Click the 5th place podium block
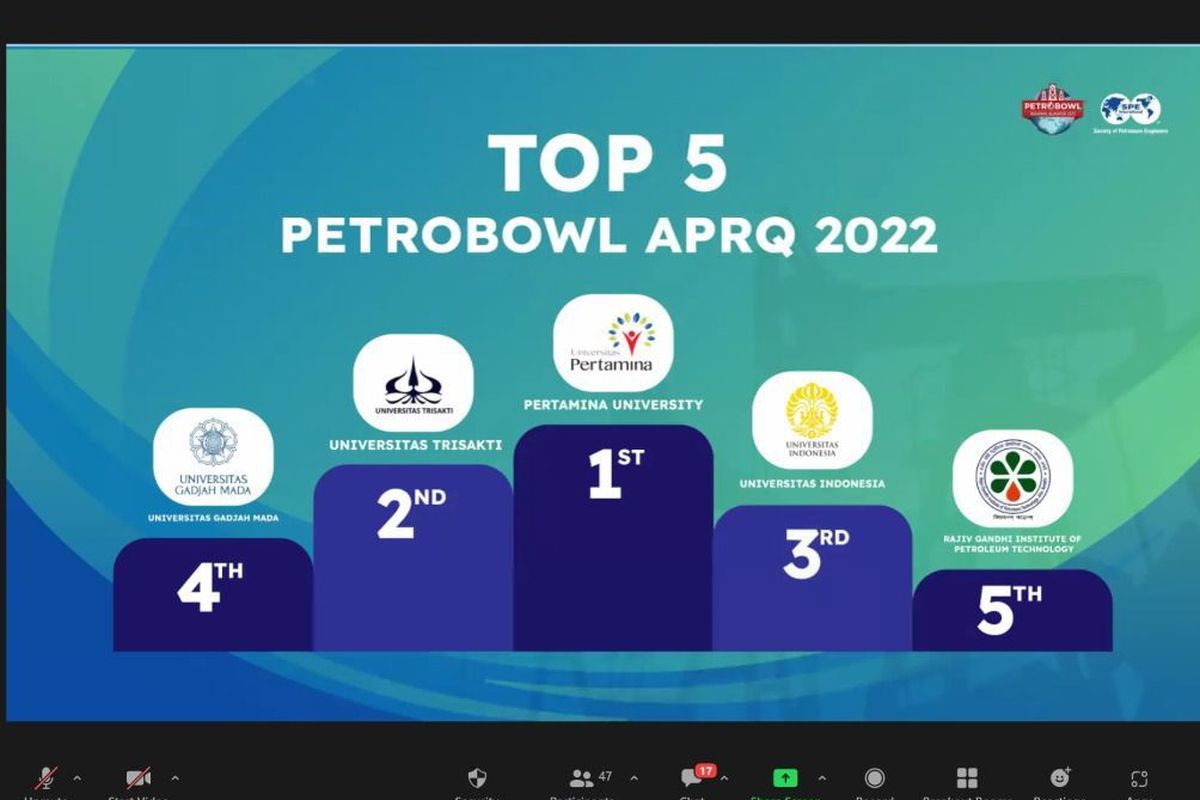Screen dimensions: 1200x800 (1012, 611)
